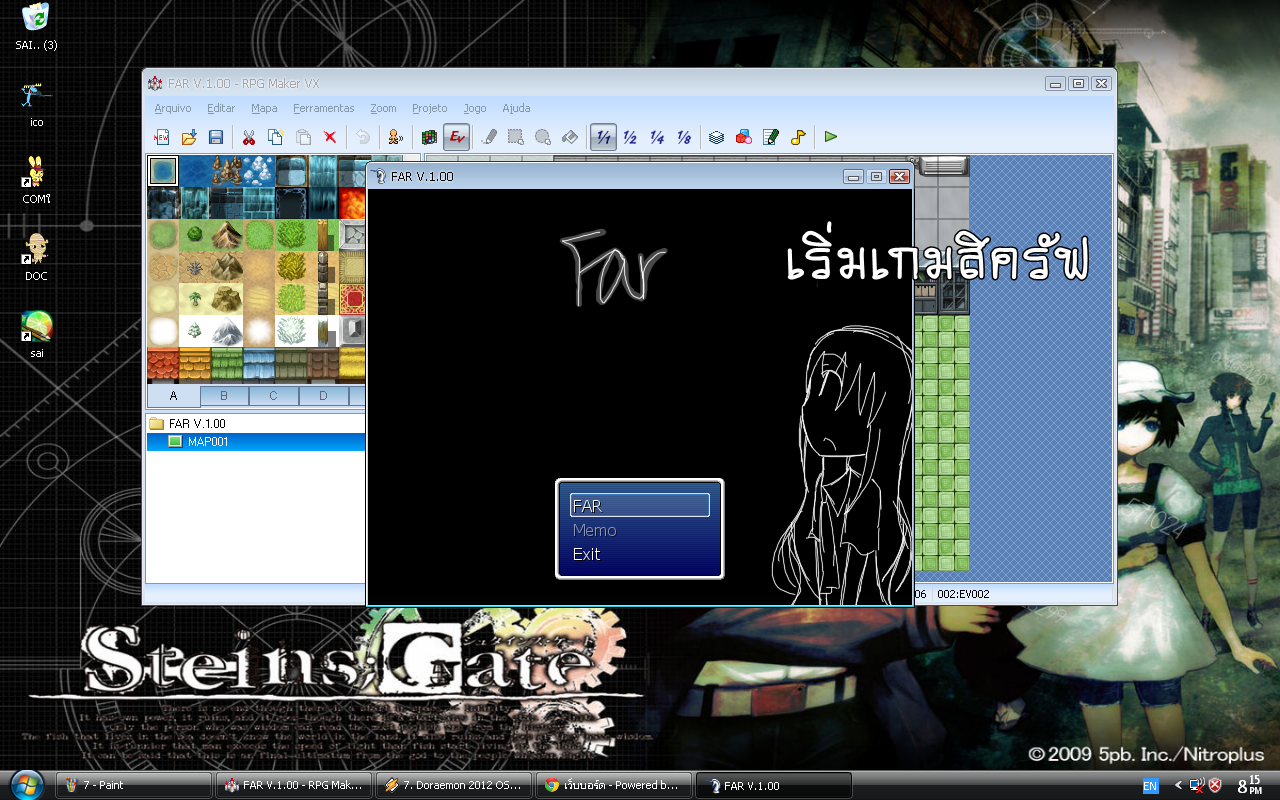
Task: Set map zoom to 1/1 scale
Action: pyautogui.click(x=603, y=137)
